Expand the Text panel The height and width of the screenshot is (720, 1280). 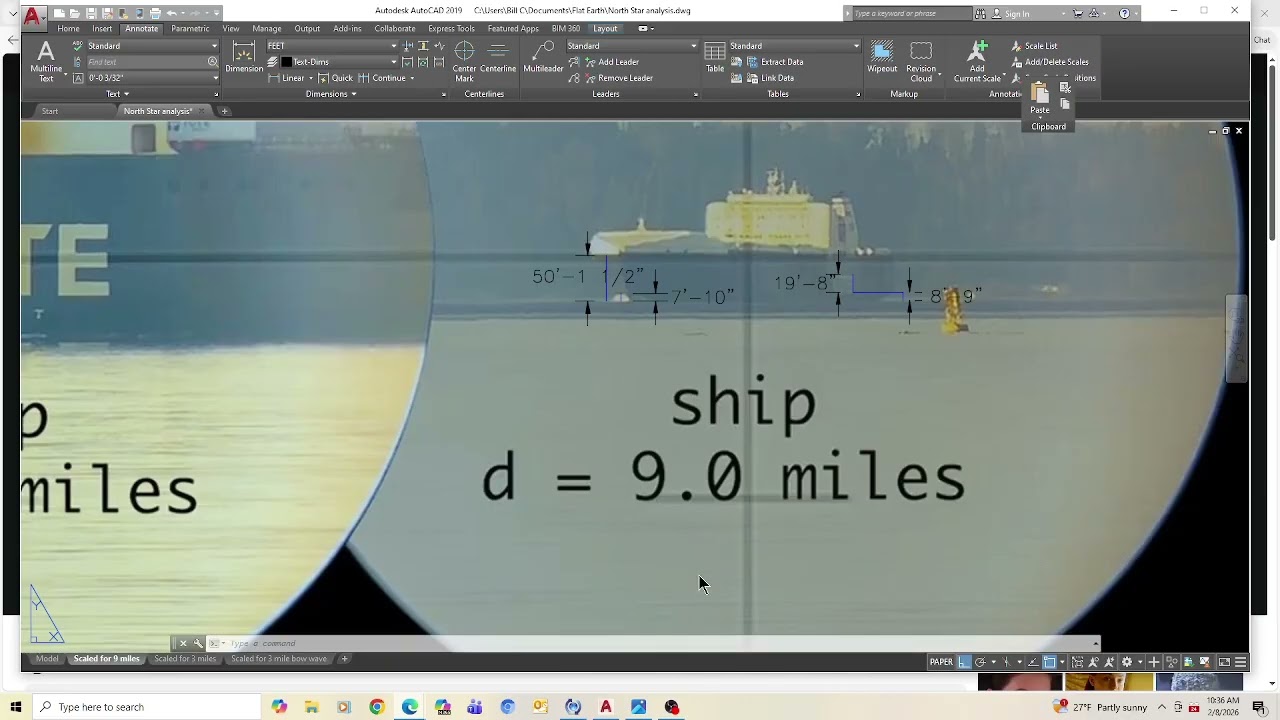coord(118,94)
